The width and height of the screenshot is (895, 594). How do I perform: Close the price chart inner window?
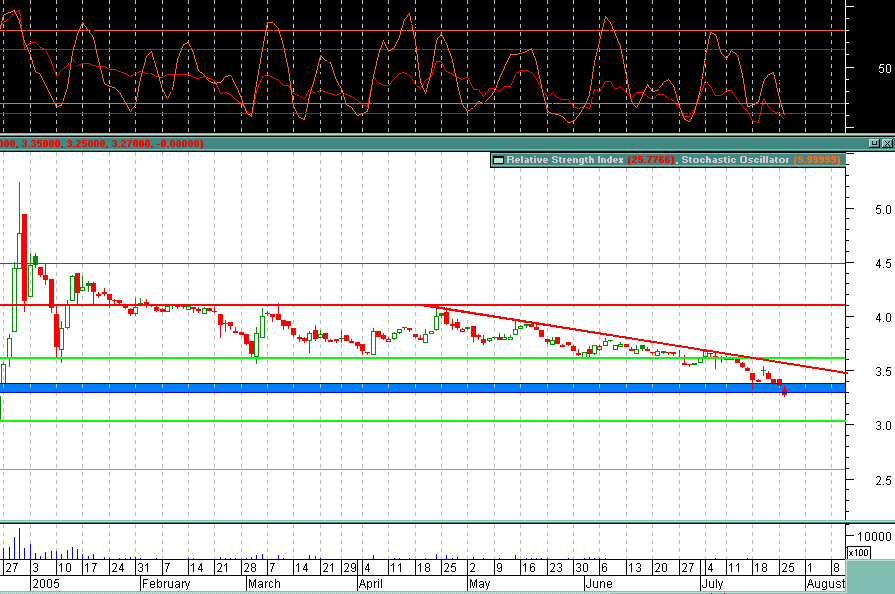tap(887, 143)
